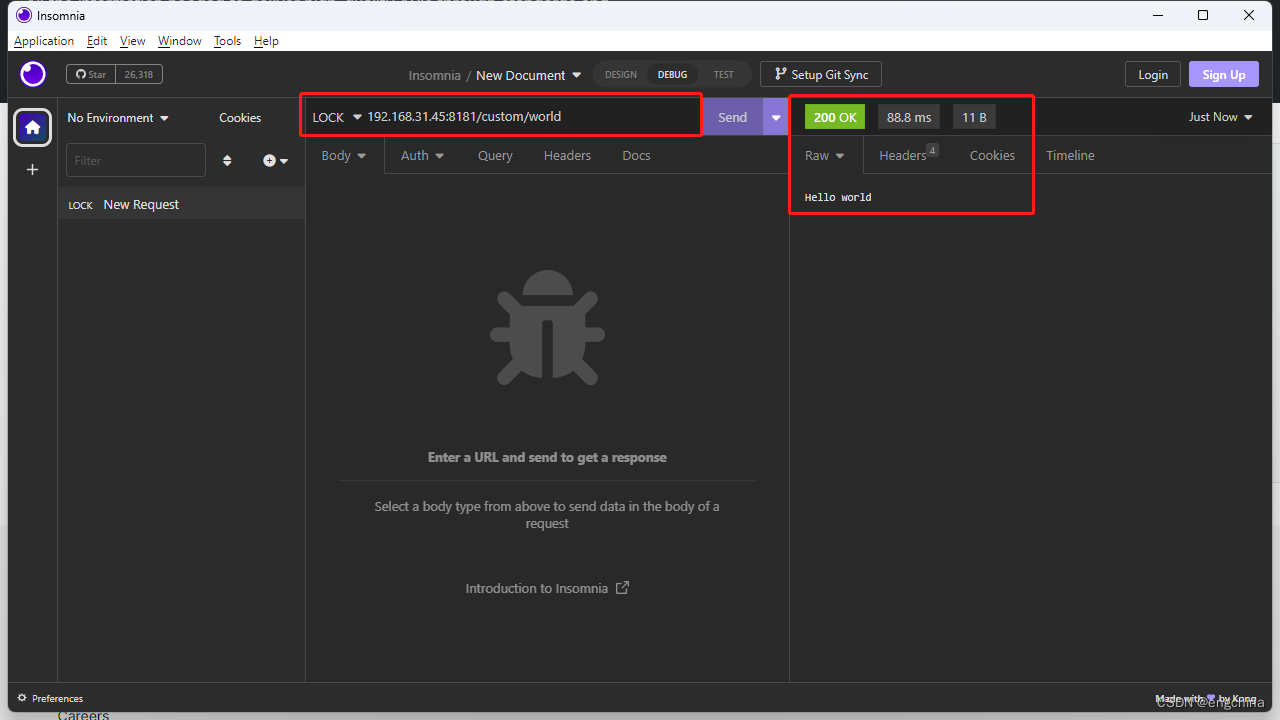The image size is (1280, 720).
Task: Open the Just Now history dropdown
Action: (1220, 117)
